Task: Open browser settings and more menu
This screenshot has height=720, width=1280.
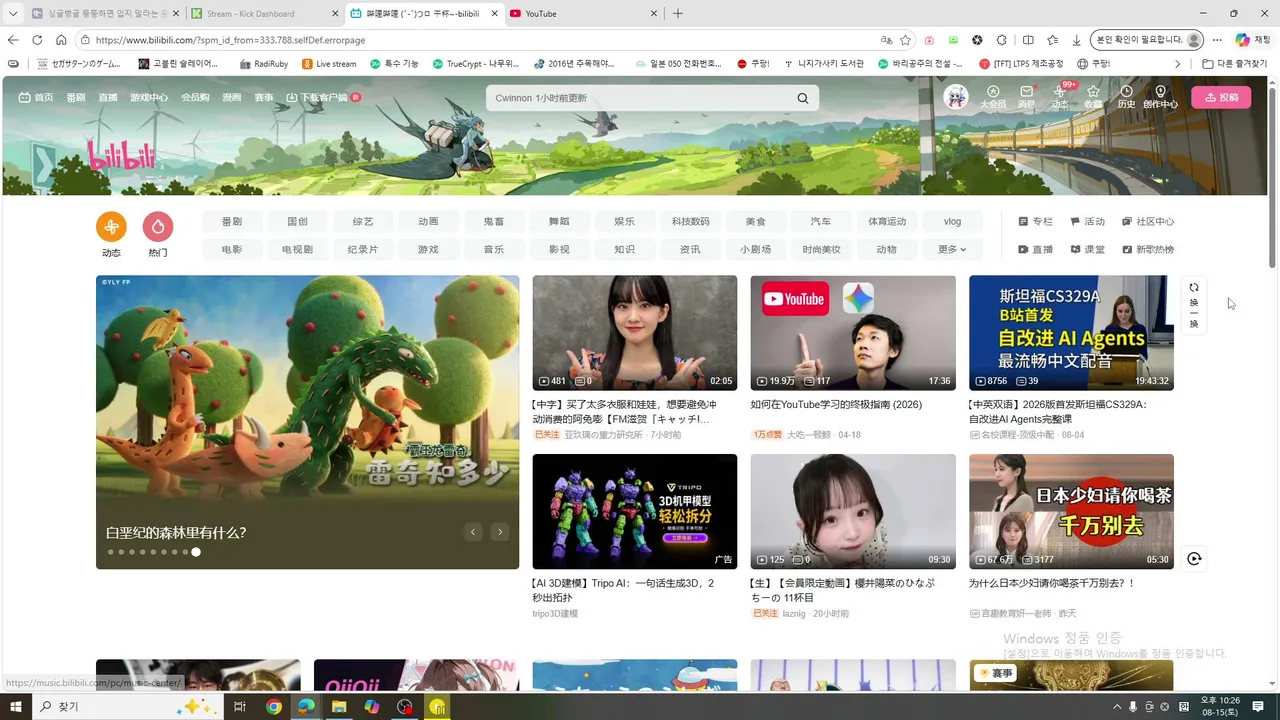Action: coord(1217,40)
